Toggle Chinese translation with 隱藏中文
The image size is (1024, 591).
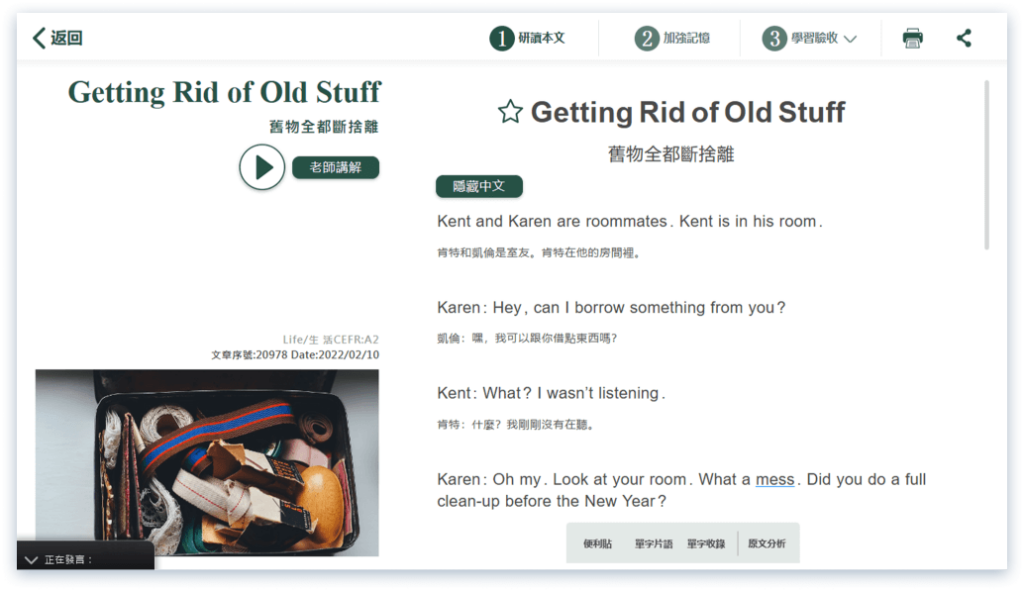479,187
